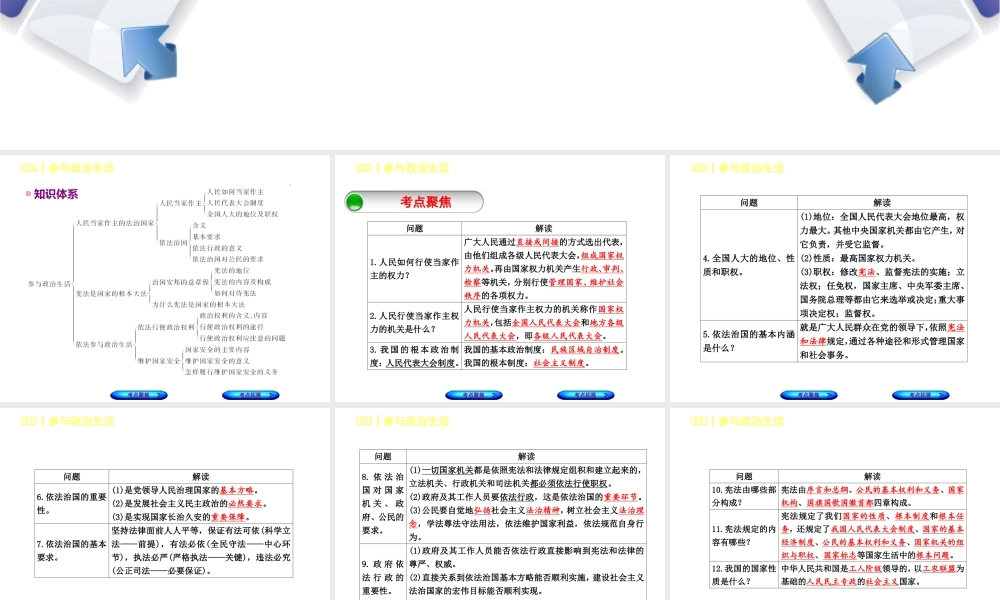Viewport: 1000px width, 600px height.
Task: Select node 治国安邦的总章程
Action: 180,282
